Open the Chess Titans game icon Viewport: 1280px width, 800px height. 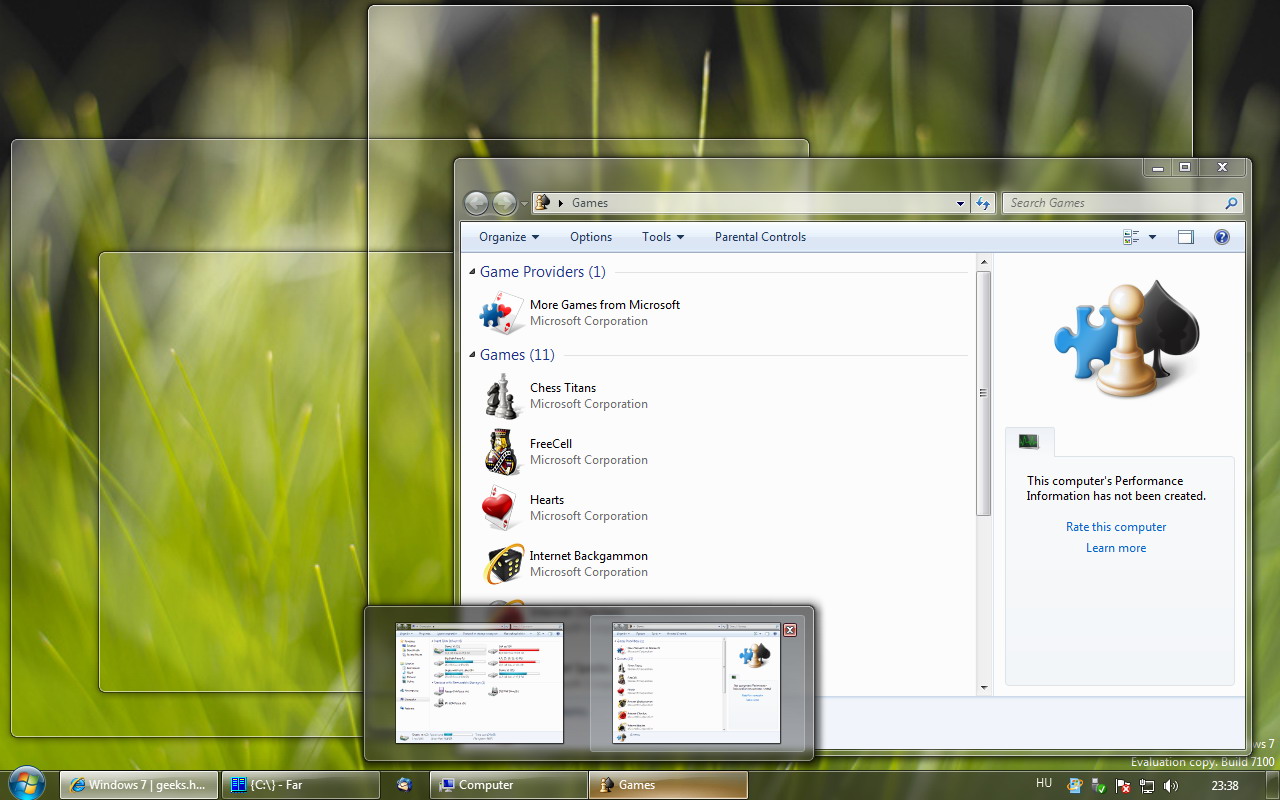point(501,396)
